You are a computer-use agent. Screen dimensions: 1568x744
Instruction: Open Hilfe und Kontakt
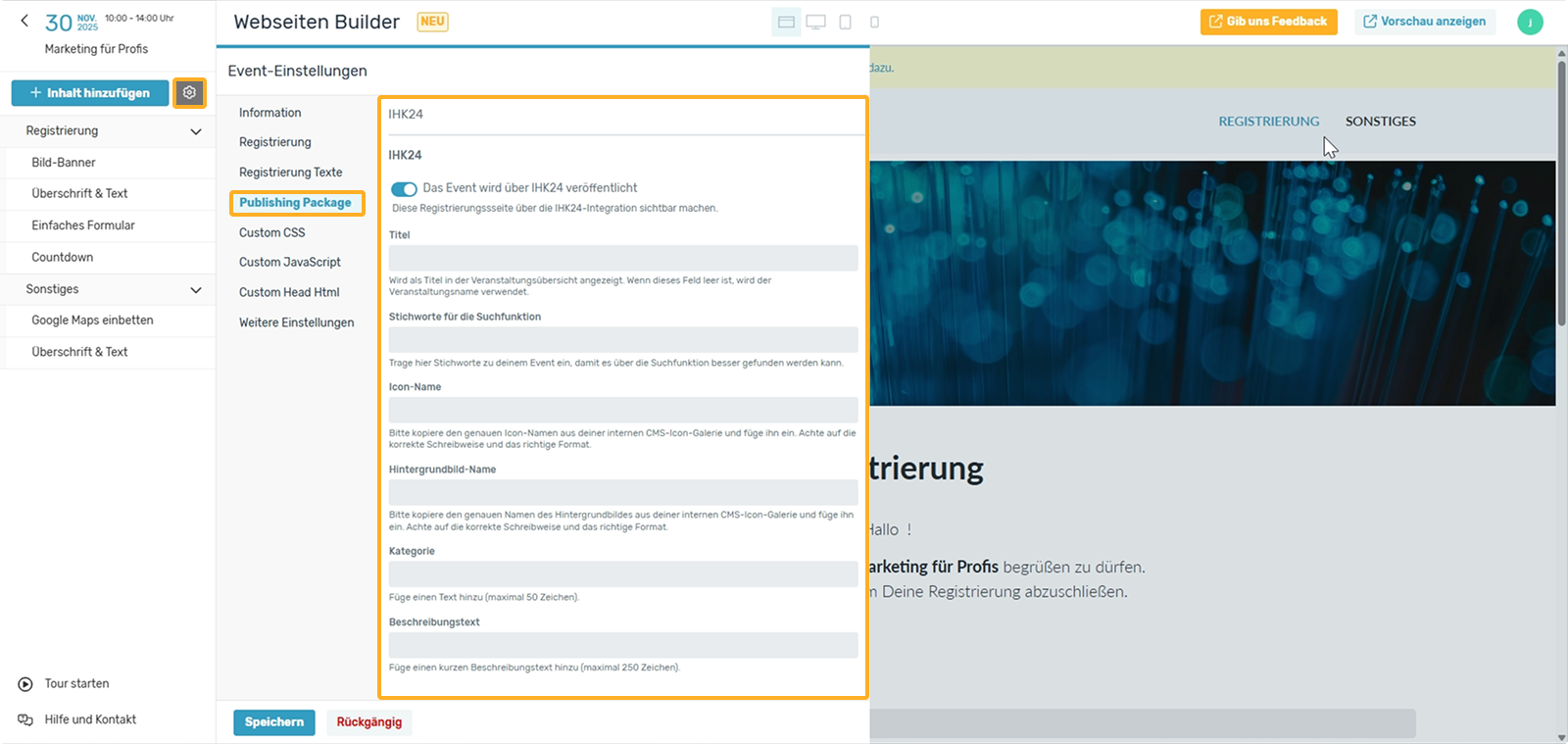click(x=90, y=719)
